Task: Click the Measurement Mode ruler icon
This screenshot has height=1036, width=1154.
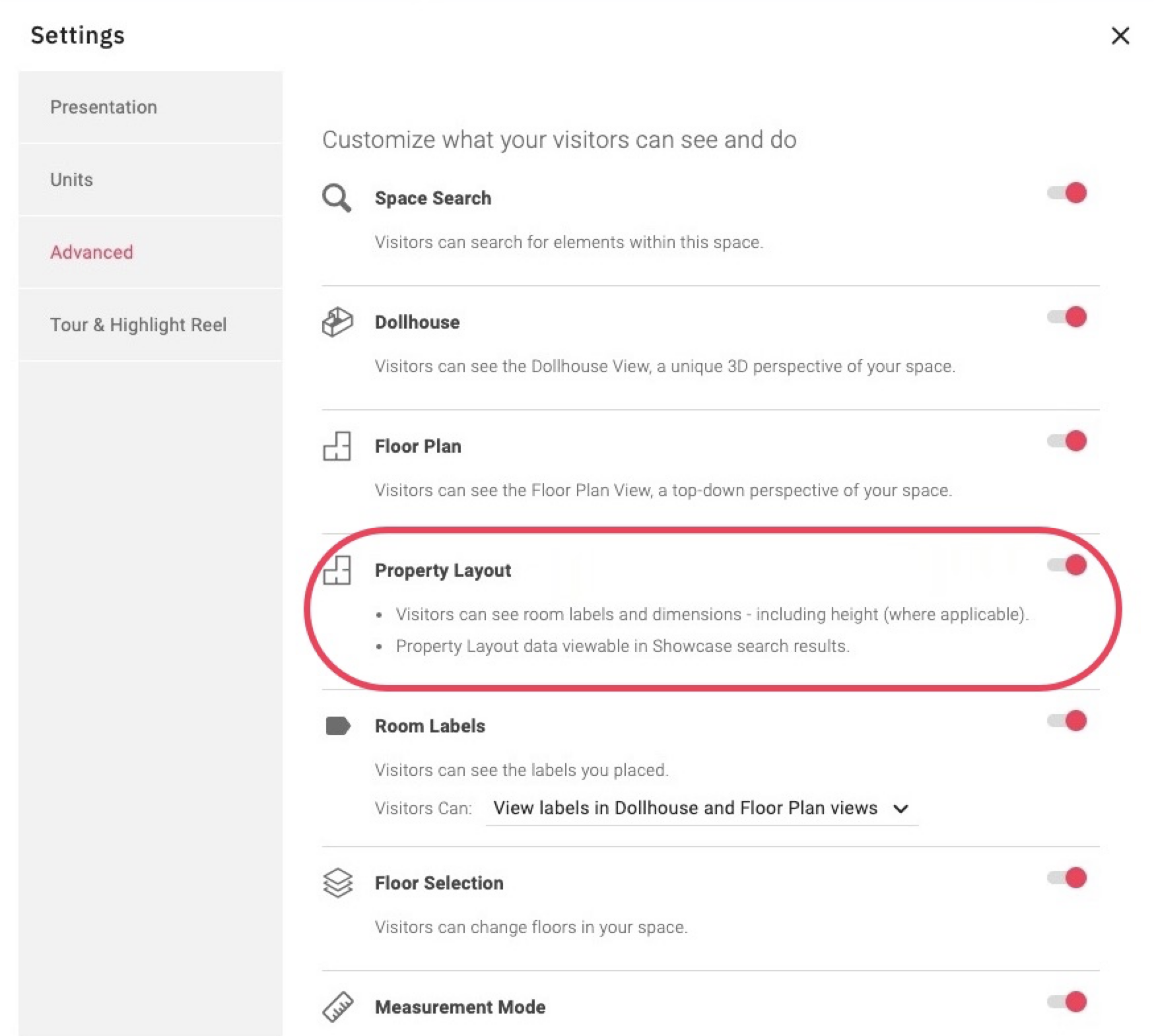Action: [x=338, y=1007]
